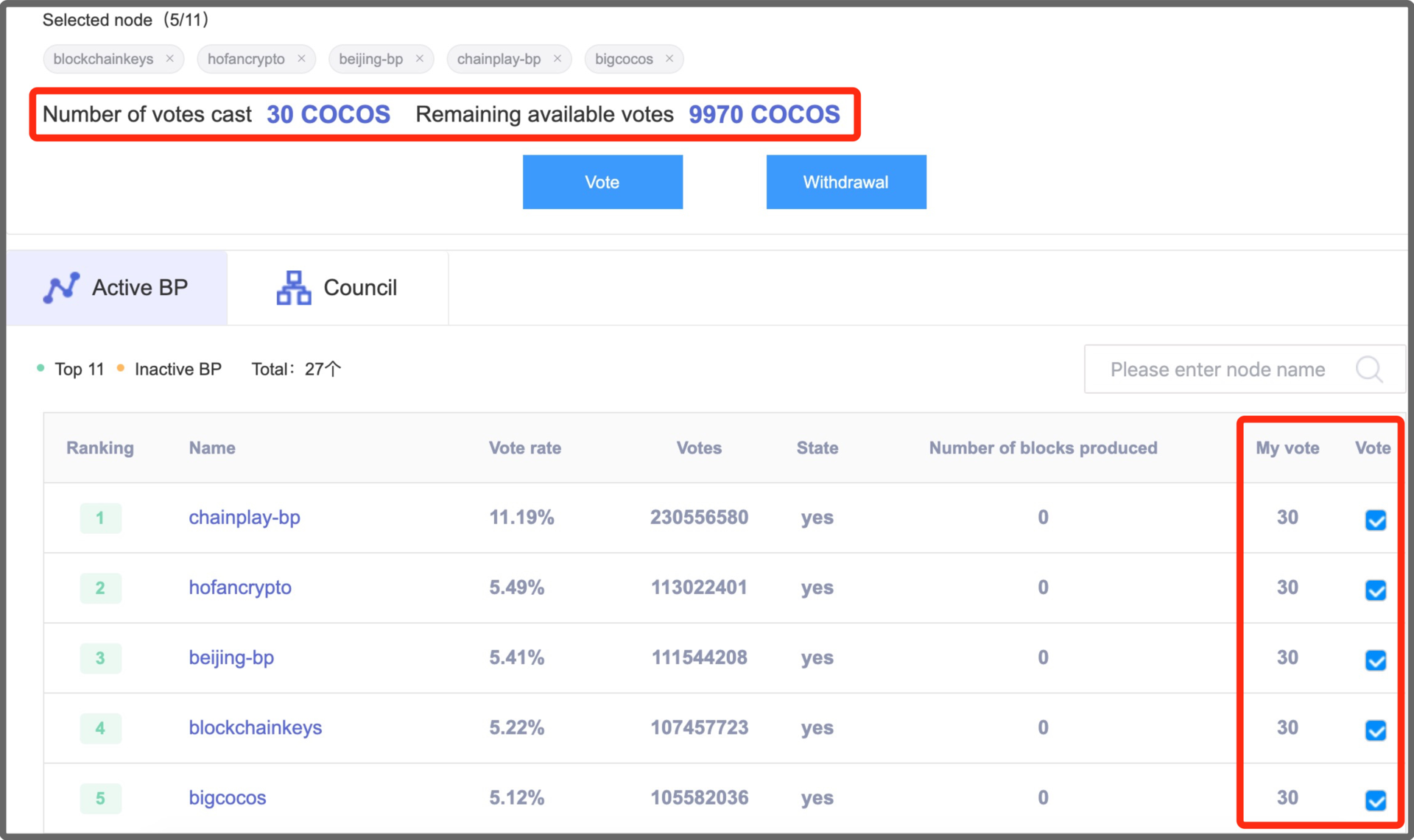The height and width of the screenshot is (840, 1414).
Task: Open the bigcocos node link
Action: (228, 798)
